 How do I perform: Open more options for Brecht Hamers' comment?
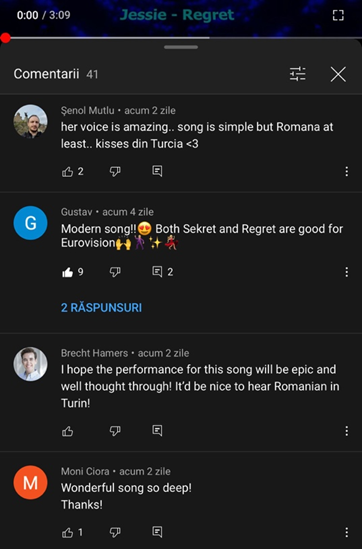coord(347,431)
